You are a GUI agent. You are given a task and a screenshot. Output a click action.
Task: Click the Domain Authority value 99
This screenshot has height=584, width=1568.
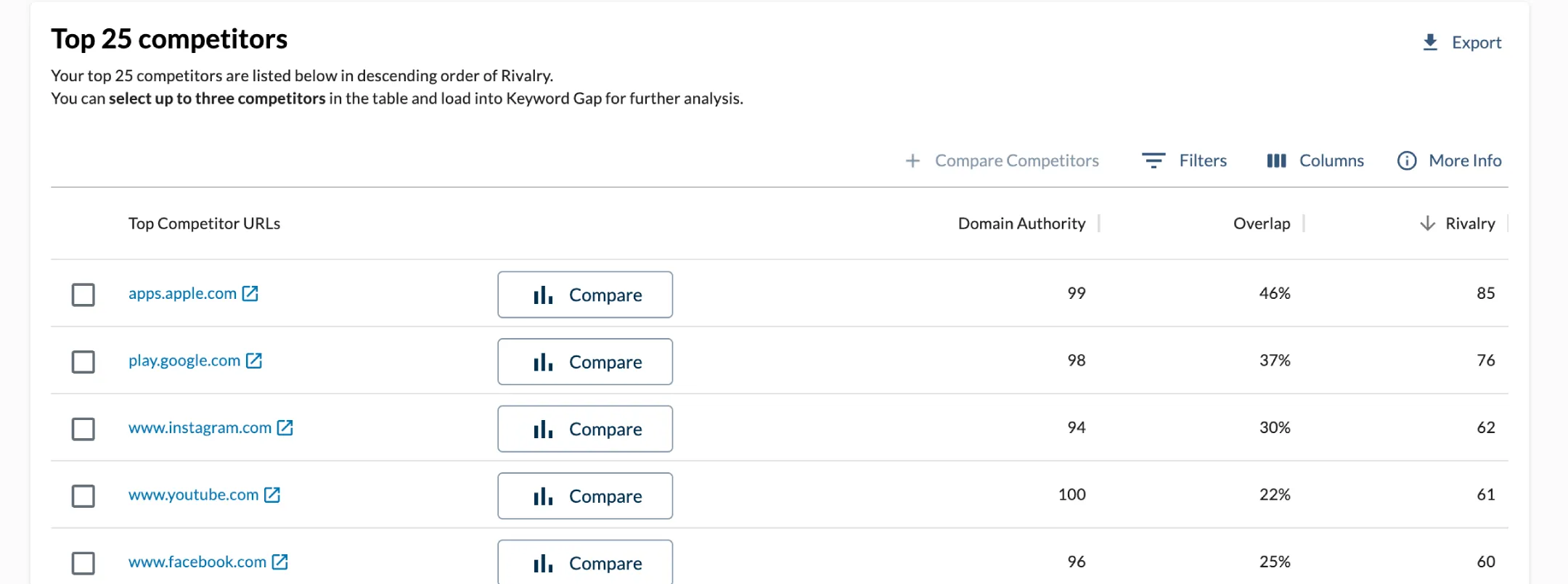(1077, 293)
